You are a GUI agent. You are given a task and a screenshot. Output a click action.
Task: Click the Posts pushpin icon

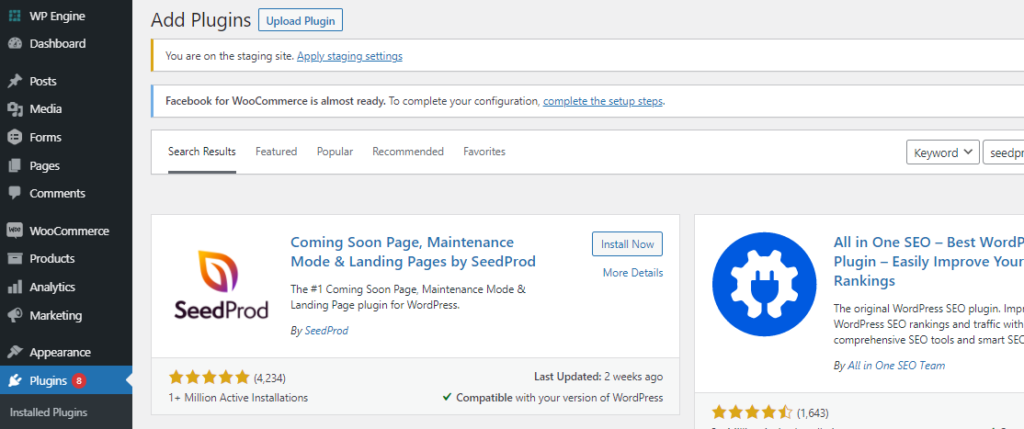(x=14, y=82)
